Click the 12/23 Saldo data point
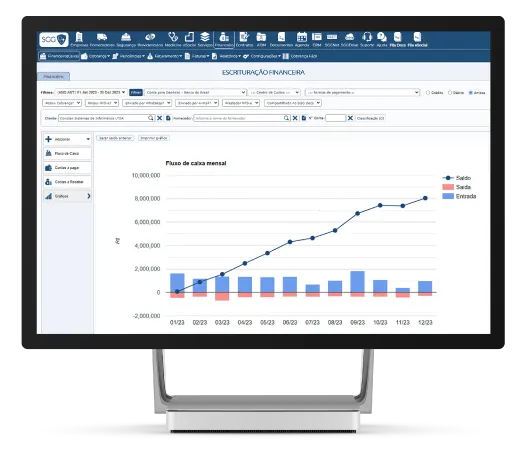 coord(425,198)
